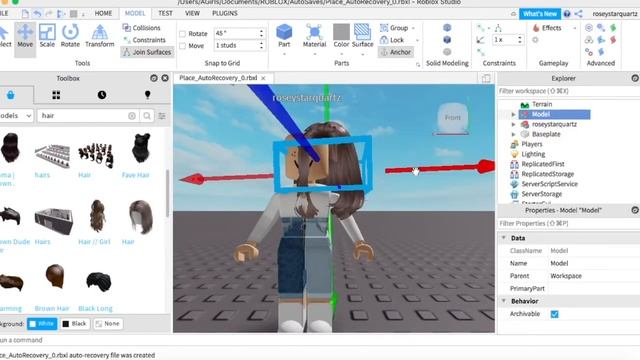Select the Scale tool
The image size is (640, 360).
[47, 36]
